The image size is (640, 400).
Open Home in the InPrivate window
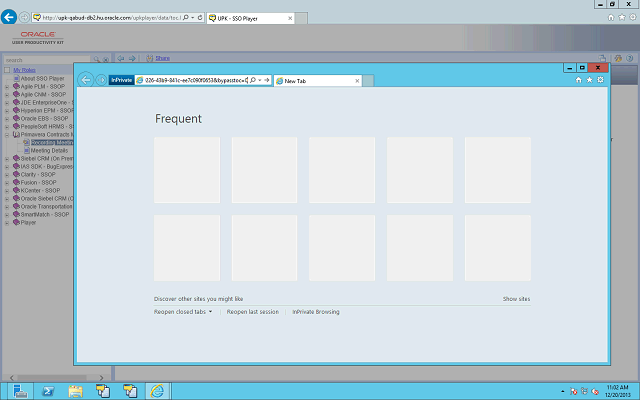click(578, 80)
